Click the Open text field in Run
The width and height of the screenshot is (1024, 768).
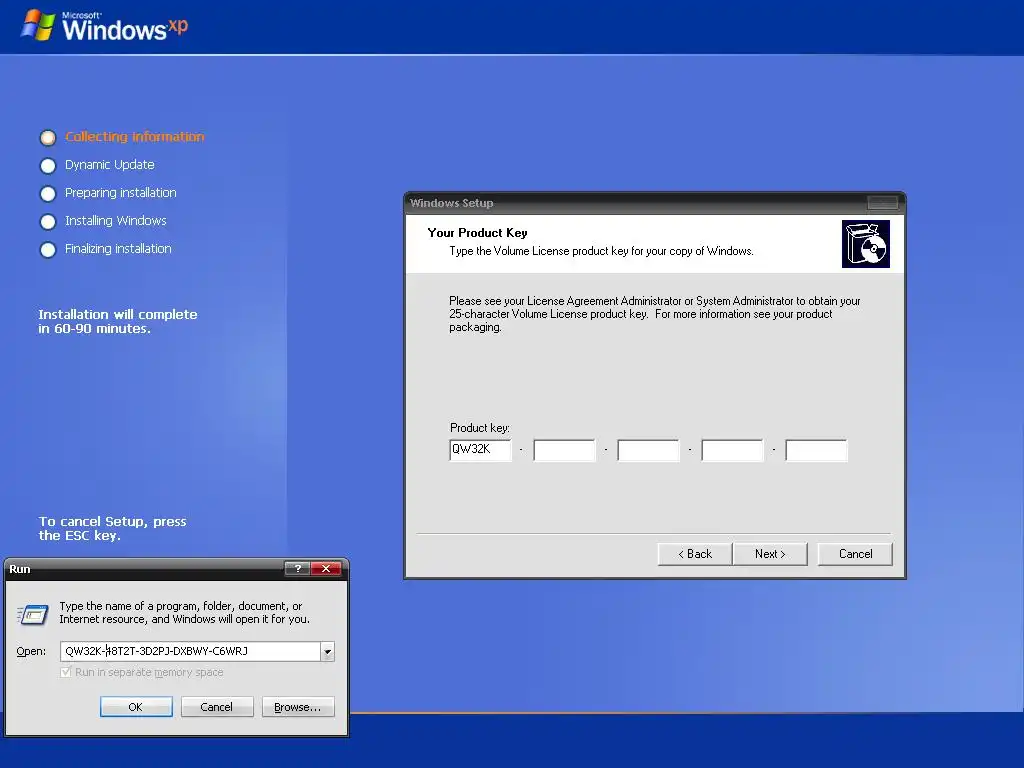(190, 651)
